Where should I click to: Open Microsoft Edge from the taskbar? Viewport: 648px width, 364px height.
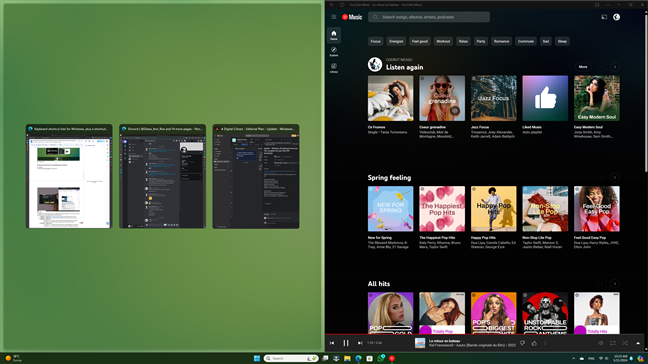click(x=358, y=358)
